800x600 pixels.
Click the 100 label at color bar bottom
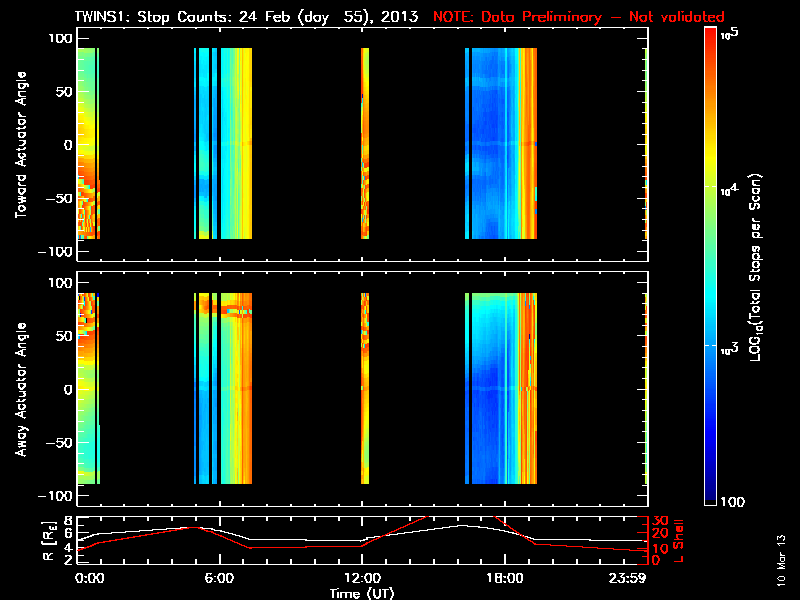coord(731,500)
